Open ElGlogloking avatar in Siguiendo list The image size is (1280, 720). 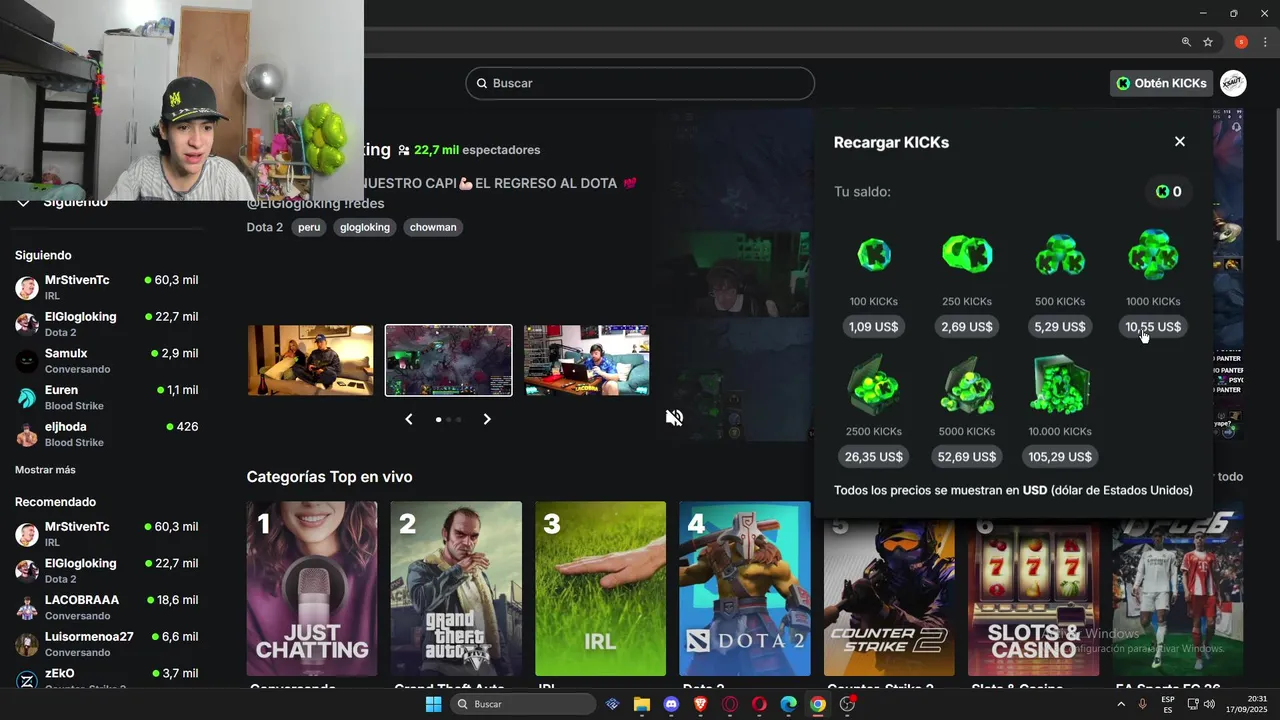pos(27,324)
